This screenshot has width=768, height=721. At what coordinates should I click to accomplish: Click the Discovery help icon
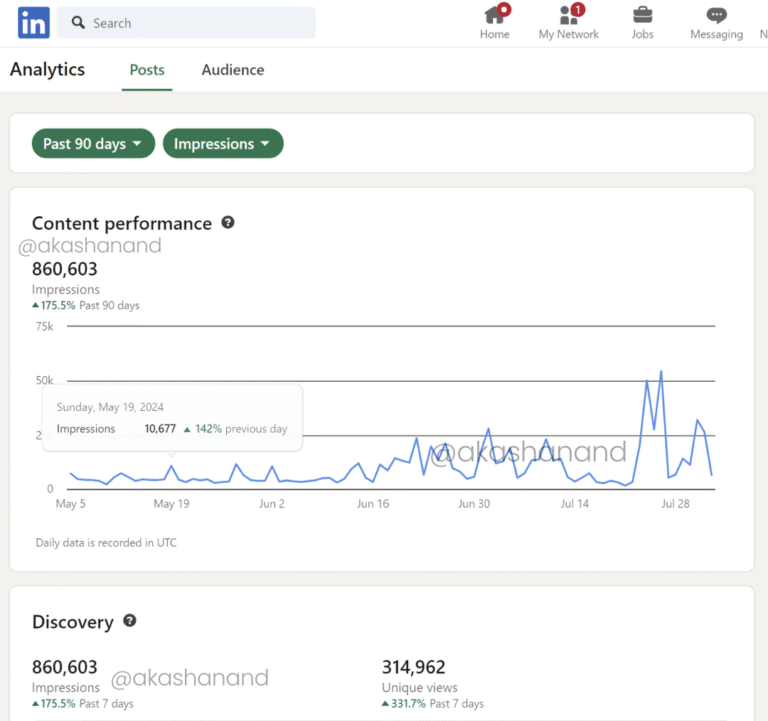point(130,621)
